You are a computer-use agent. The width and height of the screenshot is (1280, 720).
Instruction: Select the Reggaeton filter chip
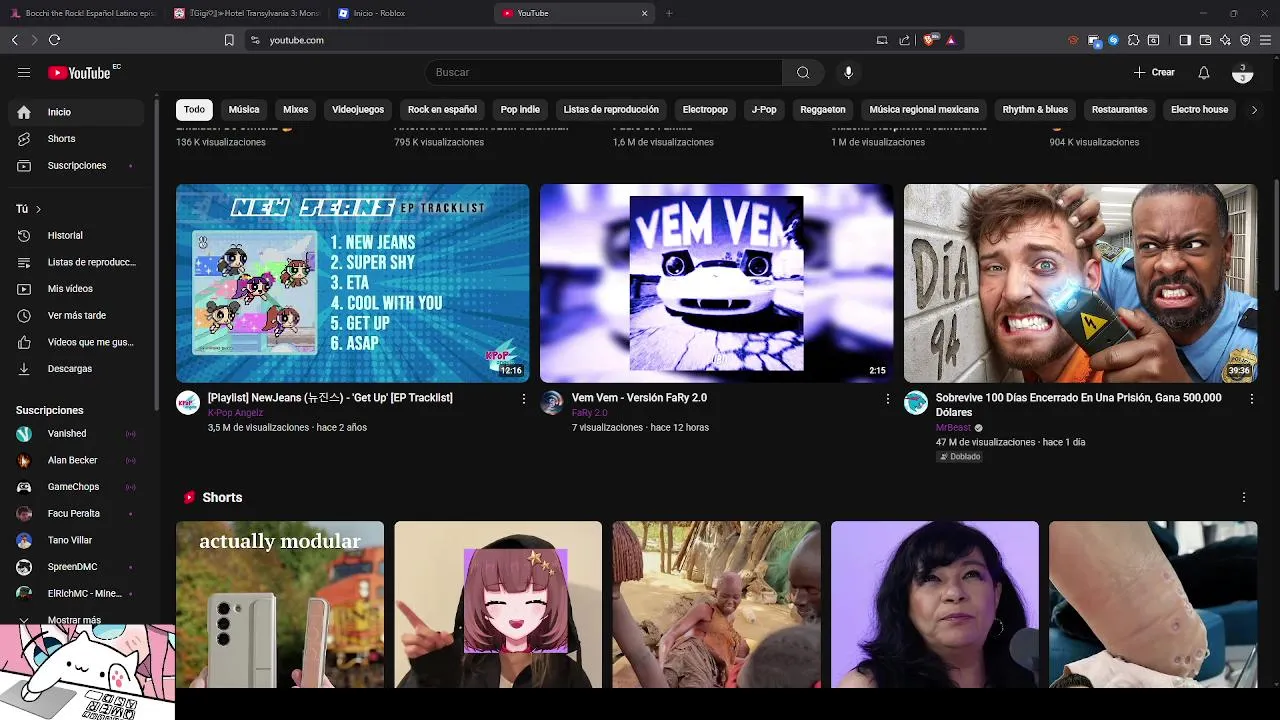(823, 109)
